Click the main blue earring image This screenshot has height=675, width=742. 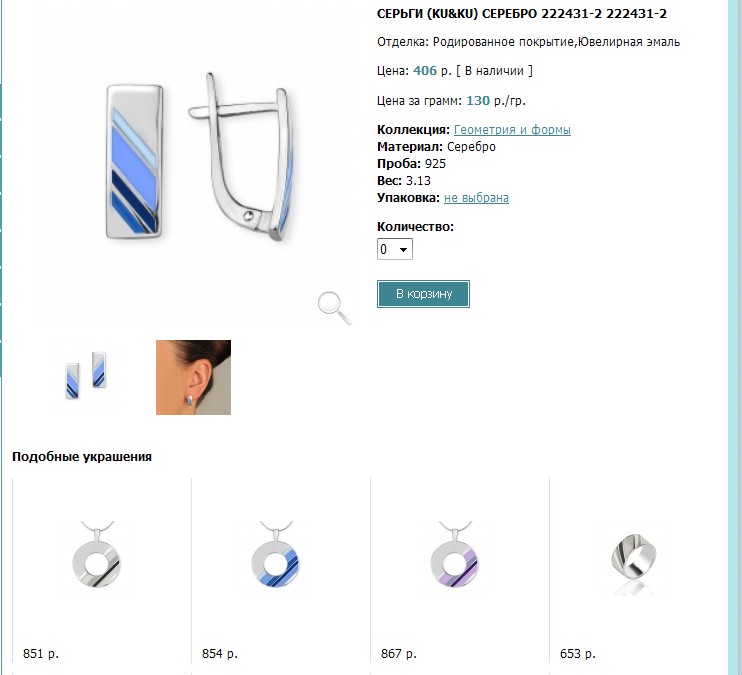point(134,162)
